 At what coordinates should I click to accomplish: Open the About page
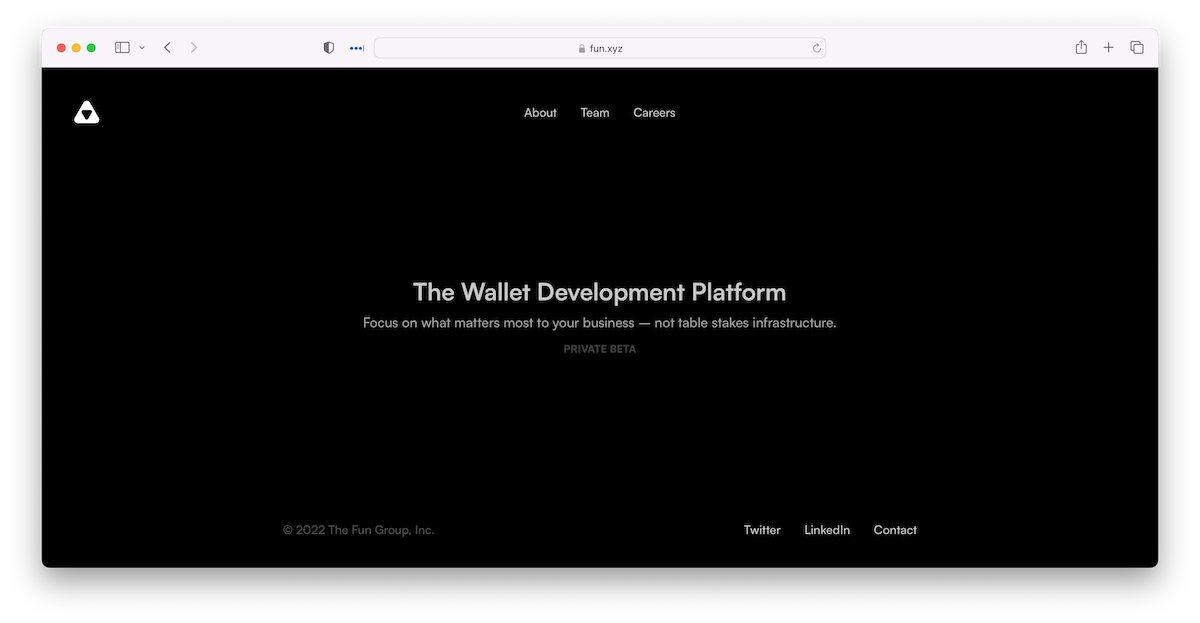point(540,113)
